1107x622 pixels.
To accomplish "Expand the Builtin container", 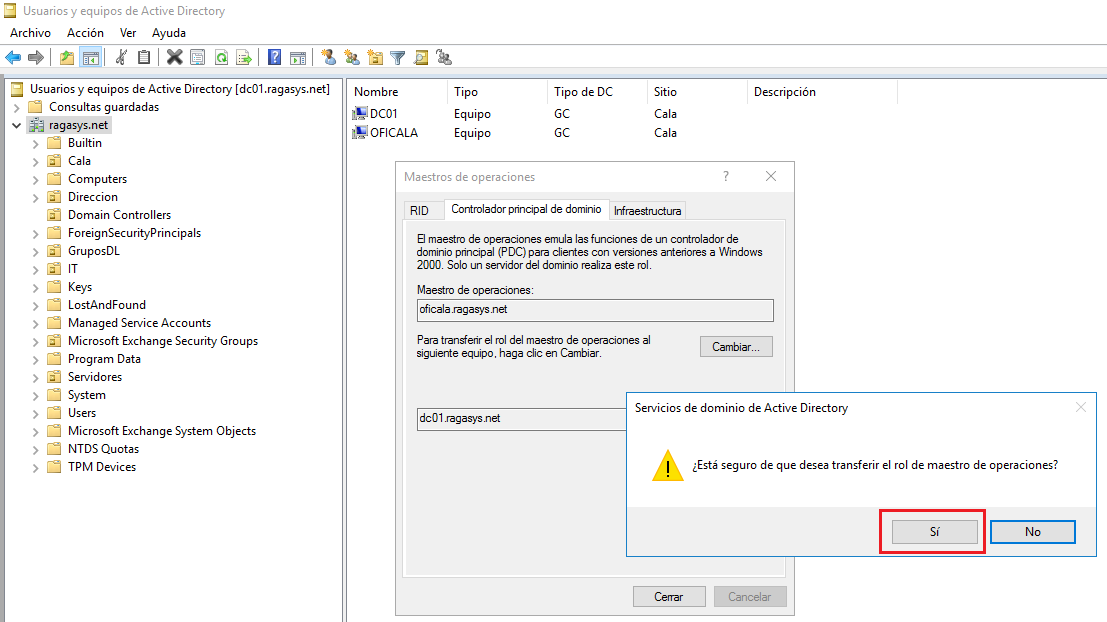I will (35, 143).
